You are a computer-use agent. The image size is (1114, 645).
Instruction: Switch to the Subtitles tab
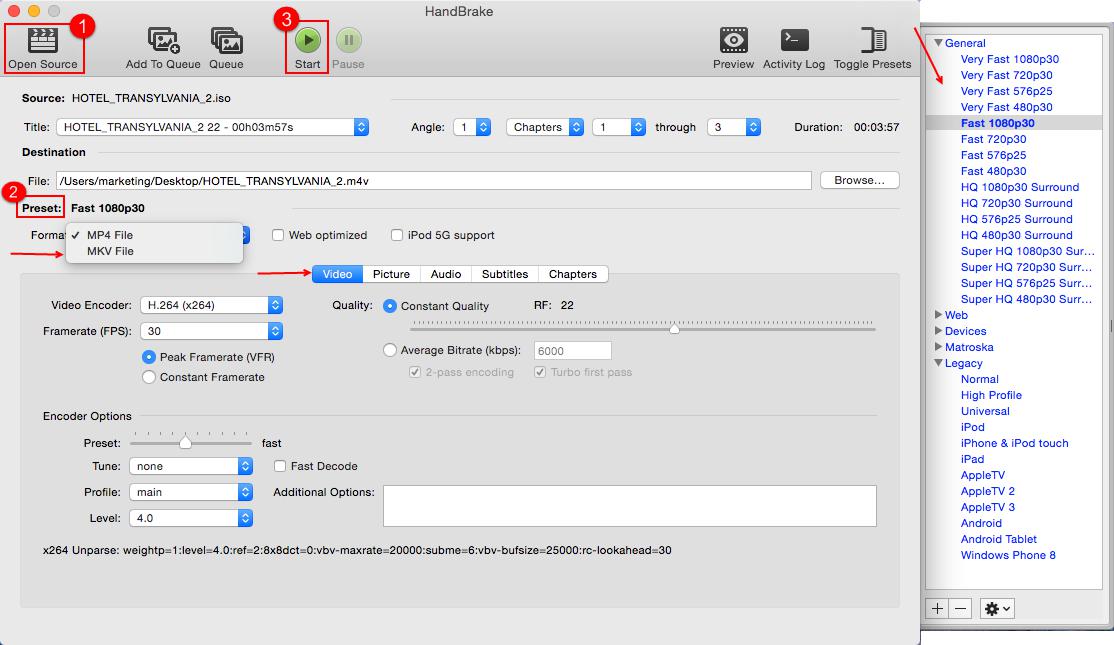pyautogui.click(x=505, y=274)
